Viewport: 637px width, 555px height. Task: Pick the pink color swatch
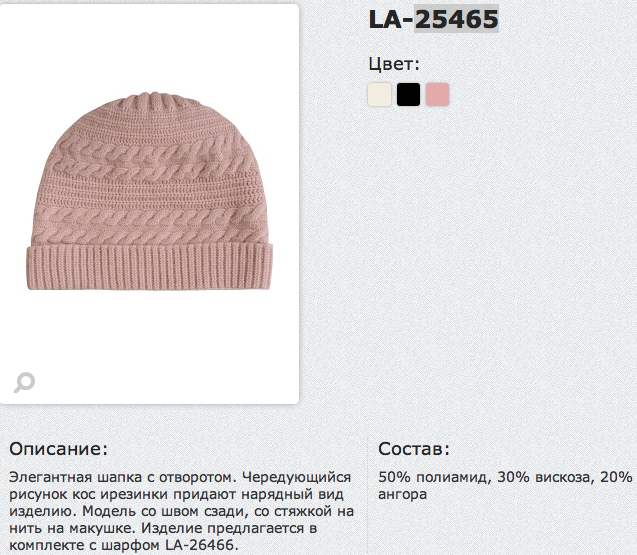438,94
